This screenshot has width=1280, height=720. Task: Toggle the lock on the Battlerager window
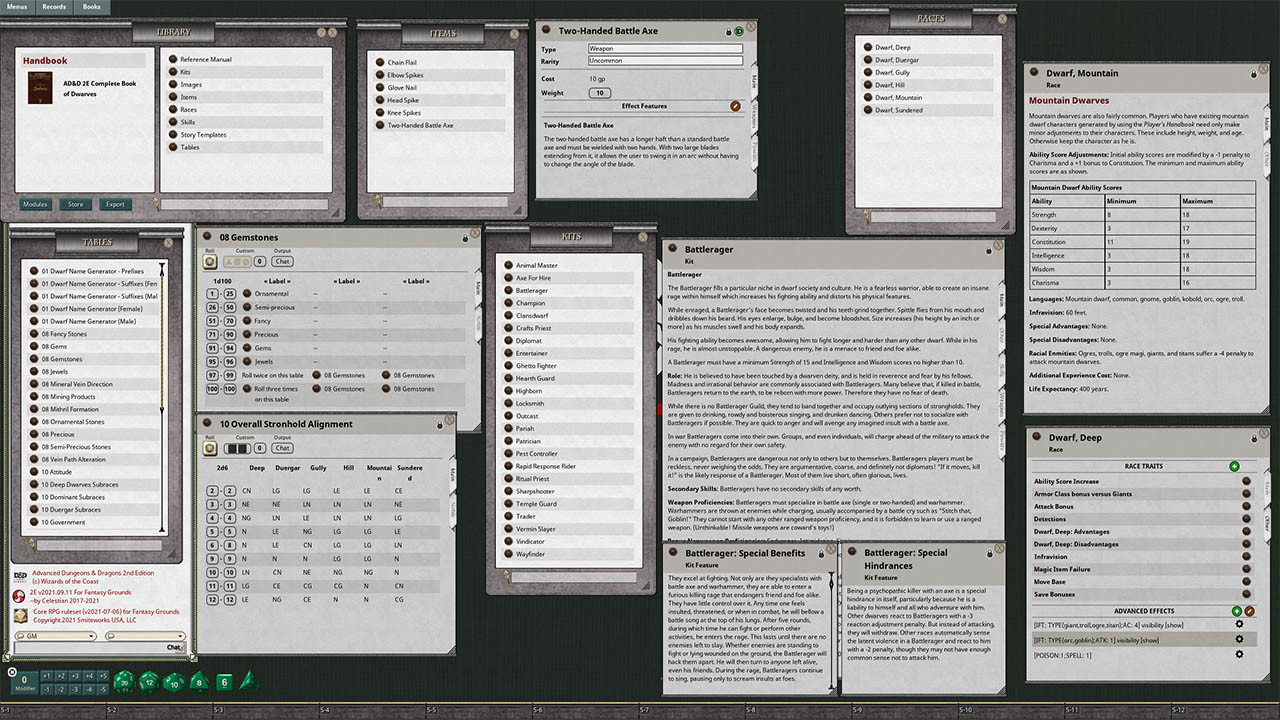click(x=988, y=251)
